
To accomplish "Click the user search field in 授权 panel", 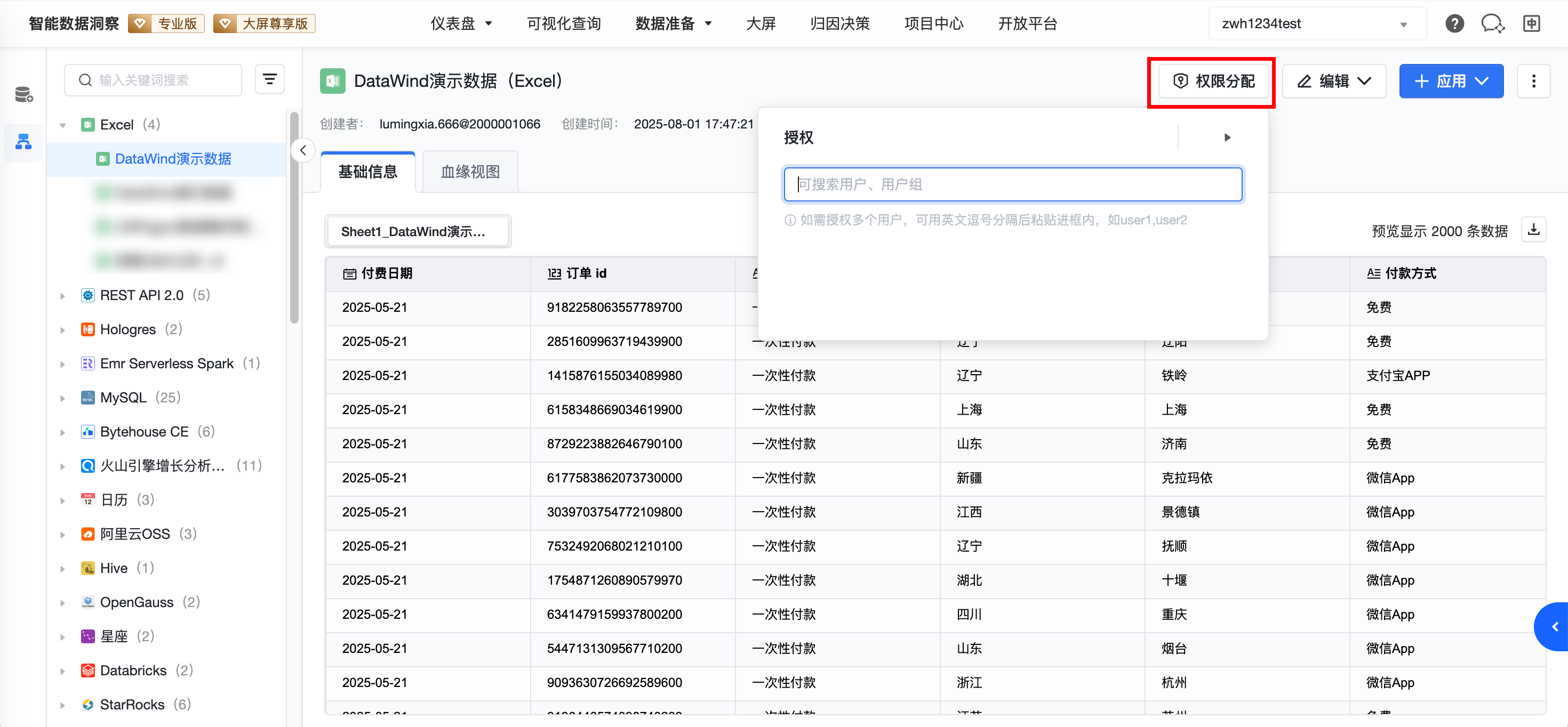I will click(x=1012, y=184).
